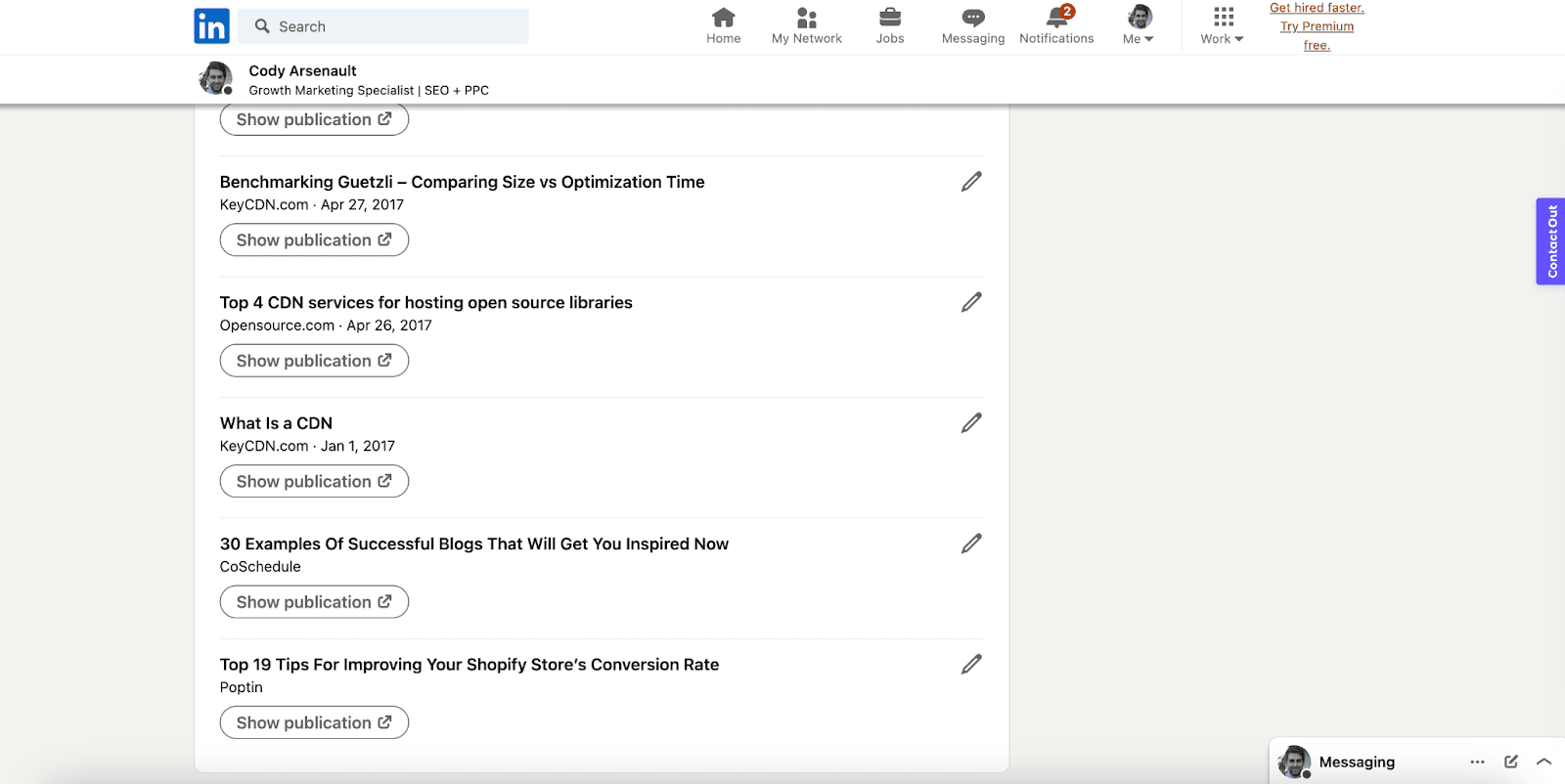Open the Contact Out side tab
The image size is (1565, 784).
(1550, 241)
